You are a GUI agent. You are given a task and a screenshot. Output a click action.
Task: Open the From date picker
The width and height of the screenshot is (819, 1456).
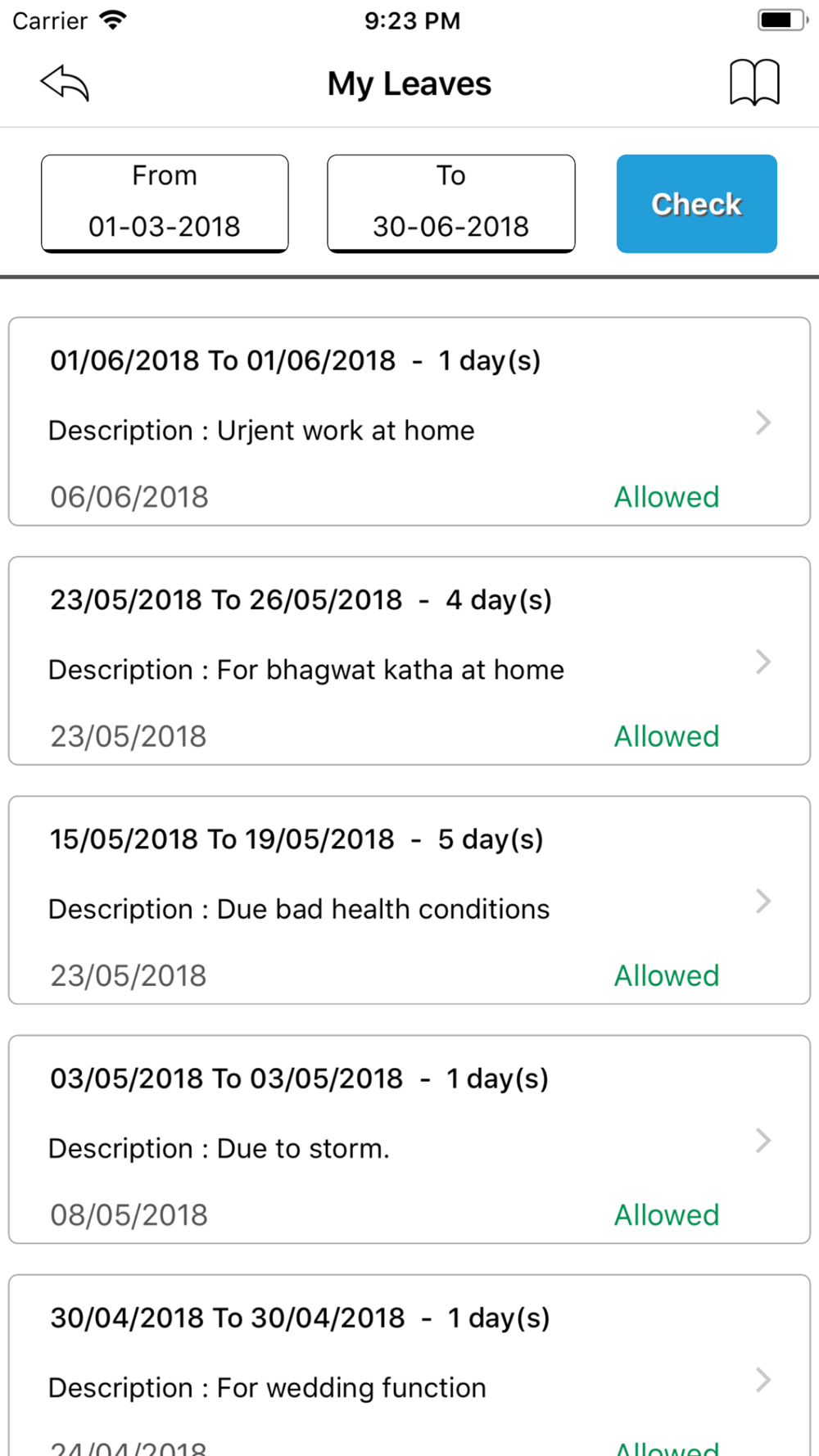point(165,203)
